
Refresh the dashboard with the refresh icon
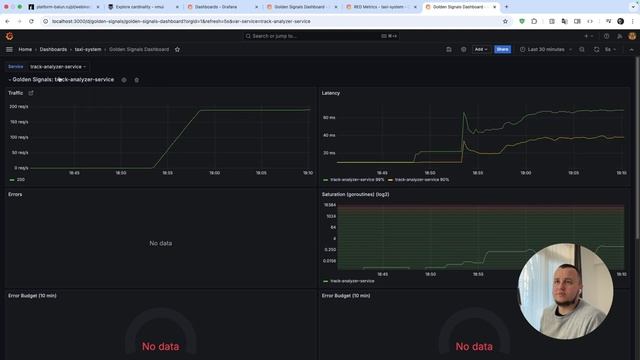pos(596,49)
